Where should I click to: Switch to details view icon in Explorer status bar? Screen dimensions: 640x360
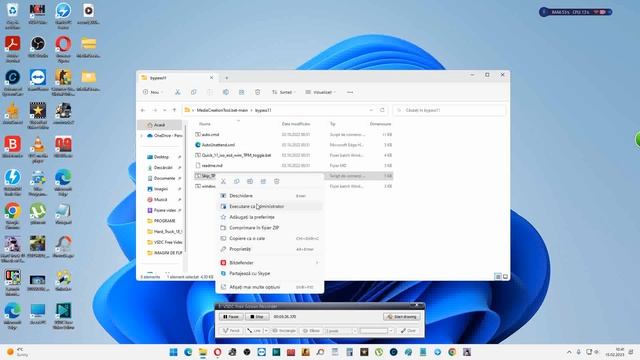click(x=498, y=277)
